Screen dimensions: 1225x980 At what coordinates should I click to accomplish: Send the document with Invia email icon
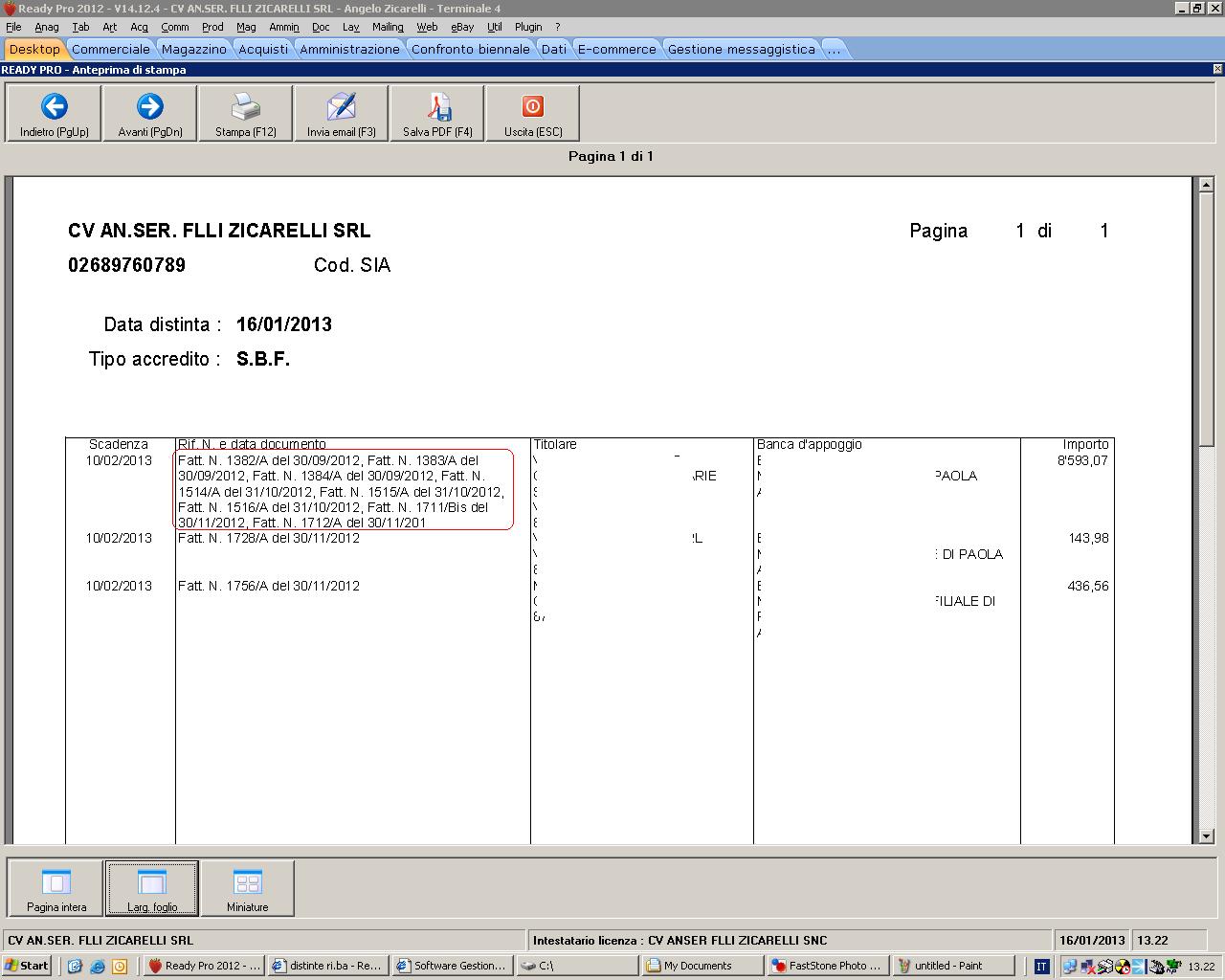click(342, 106)
